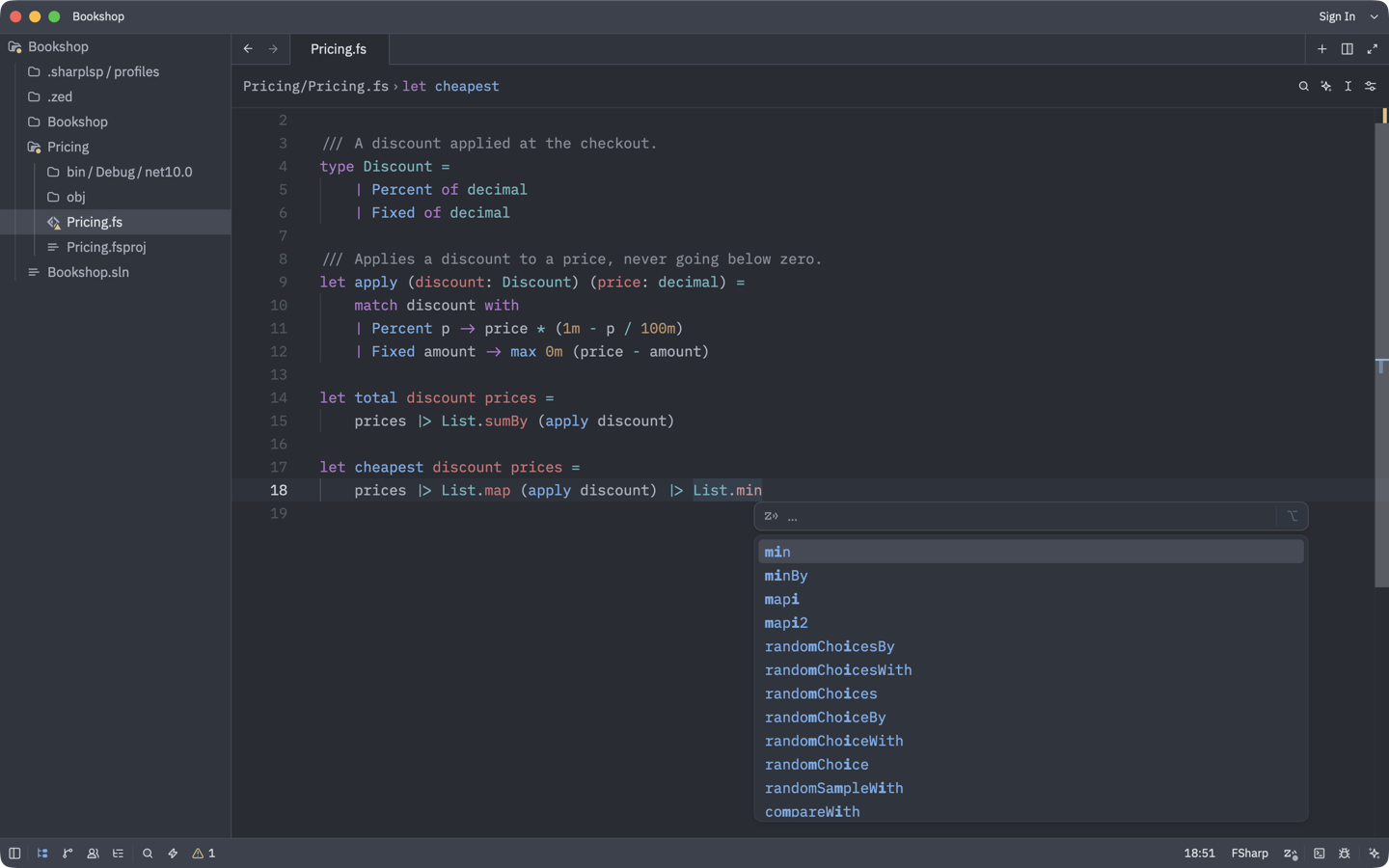
Task: Select the Pricing.fs tab
Action: click(339, 49)
